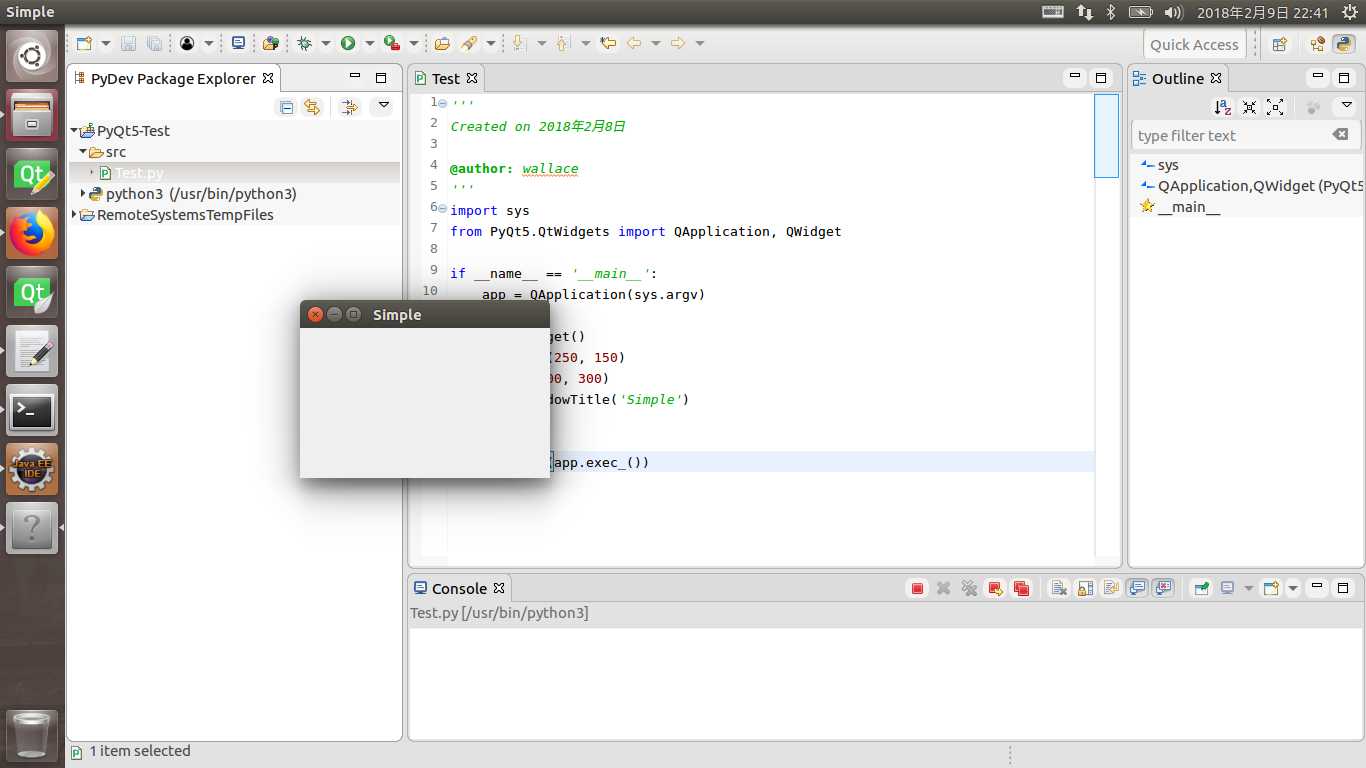Open the External Tools dropdown arrow
1366x768 pixels.
(413, 43)
